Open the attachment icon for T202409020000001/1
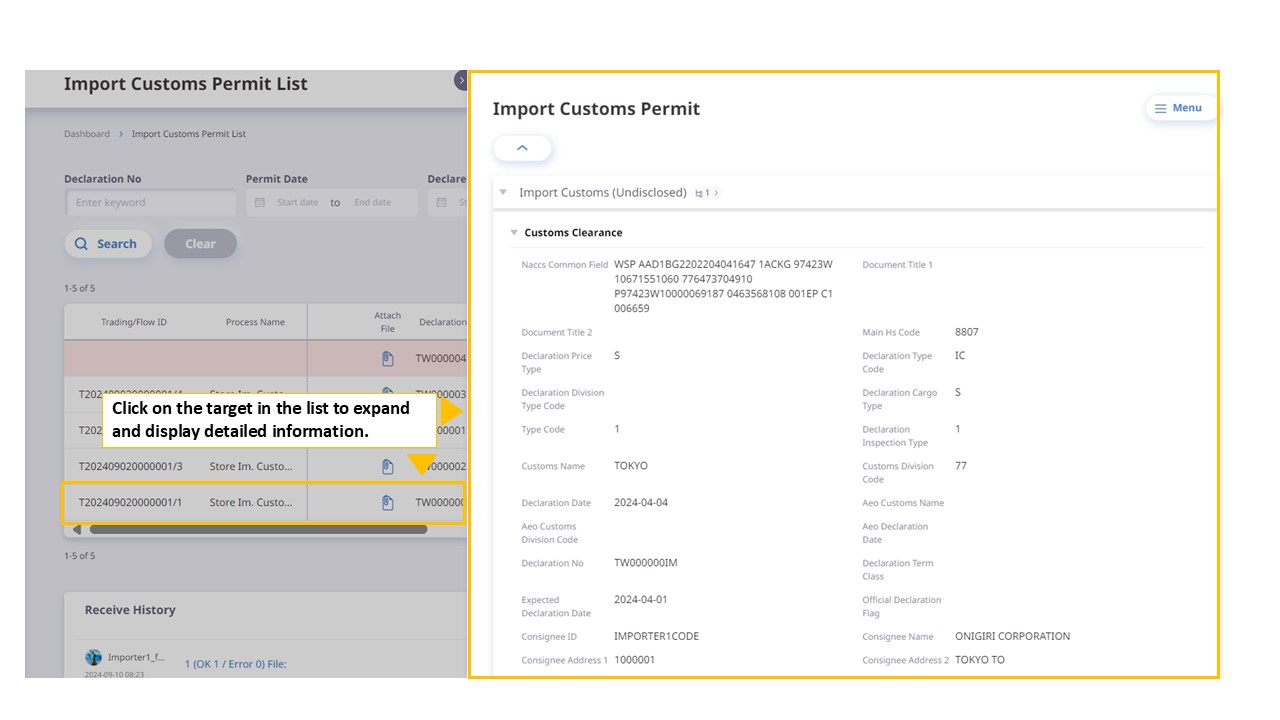 pos(387,503)
